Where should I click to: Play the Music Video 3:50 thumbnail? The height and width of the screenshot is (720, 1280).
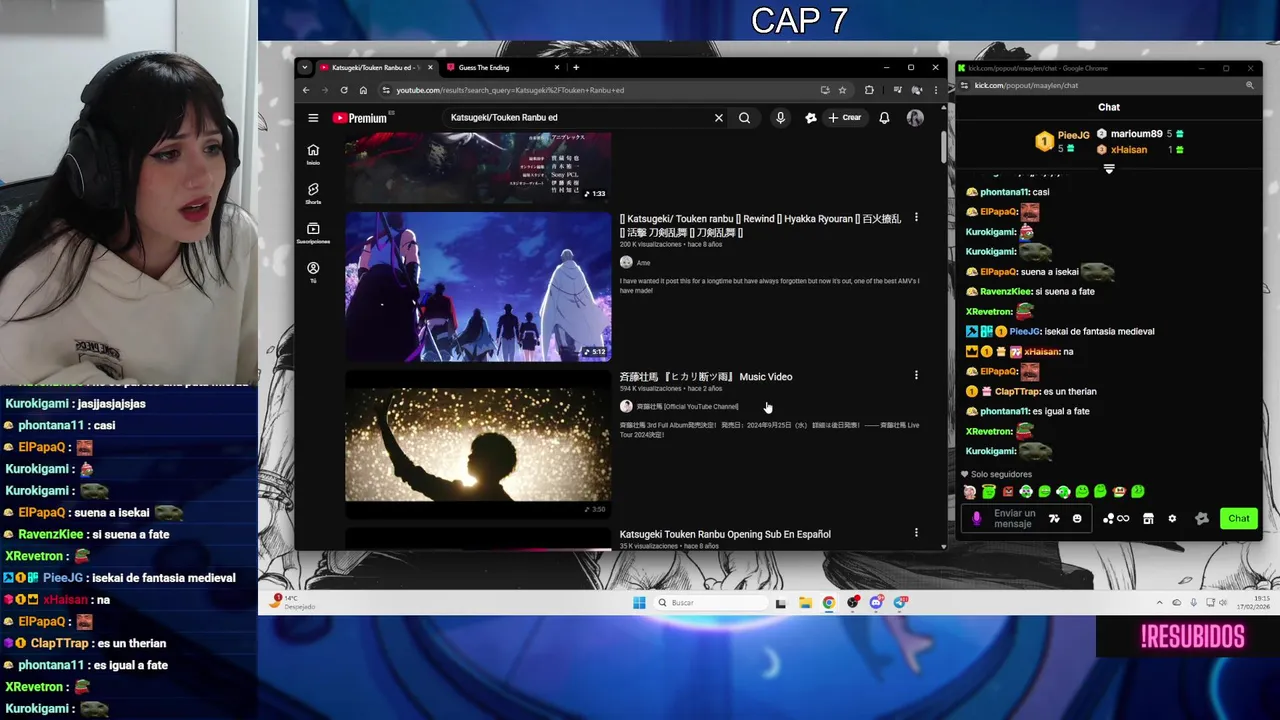[478, 445]
